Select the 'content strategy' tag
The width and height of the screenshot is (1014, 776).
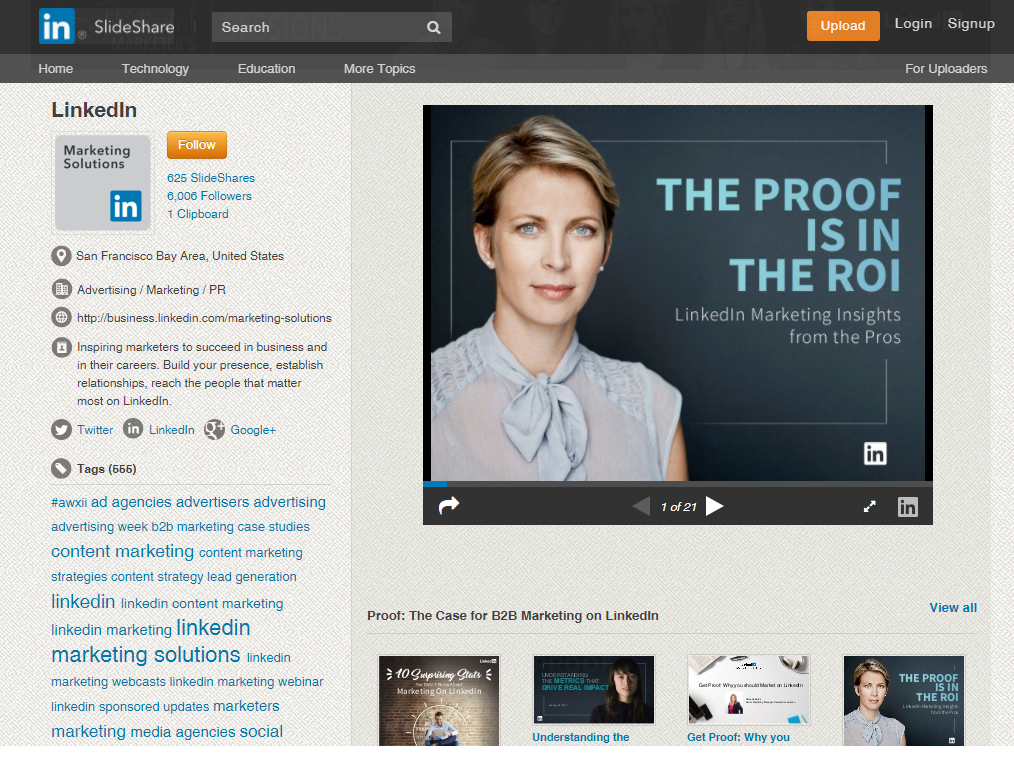(157, 577)
